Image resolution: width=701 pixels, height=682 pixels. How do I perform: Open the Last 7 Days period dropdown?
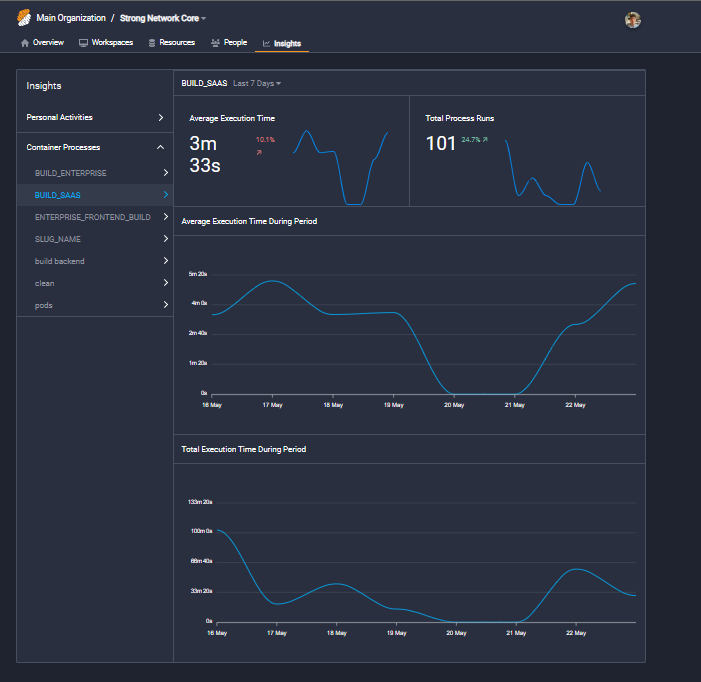[x=257, y=83]
